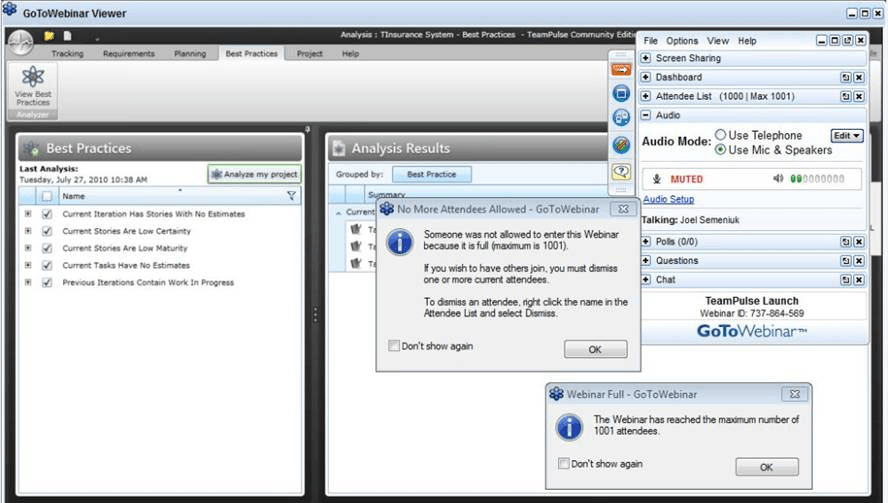Close the Dashboard pane with its X

point(859,78)
